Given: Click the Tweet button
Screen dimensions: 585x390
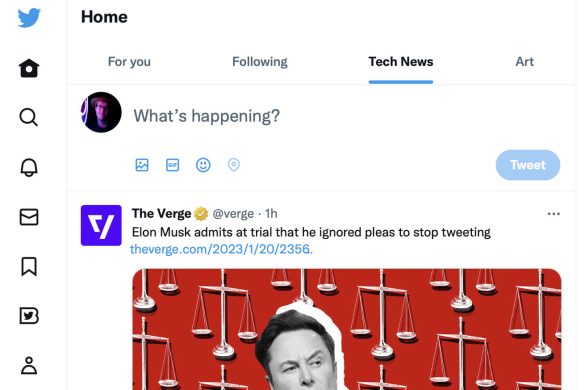Looking at the screenshot, I should pyautogui.click(x=528, y=165).
